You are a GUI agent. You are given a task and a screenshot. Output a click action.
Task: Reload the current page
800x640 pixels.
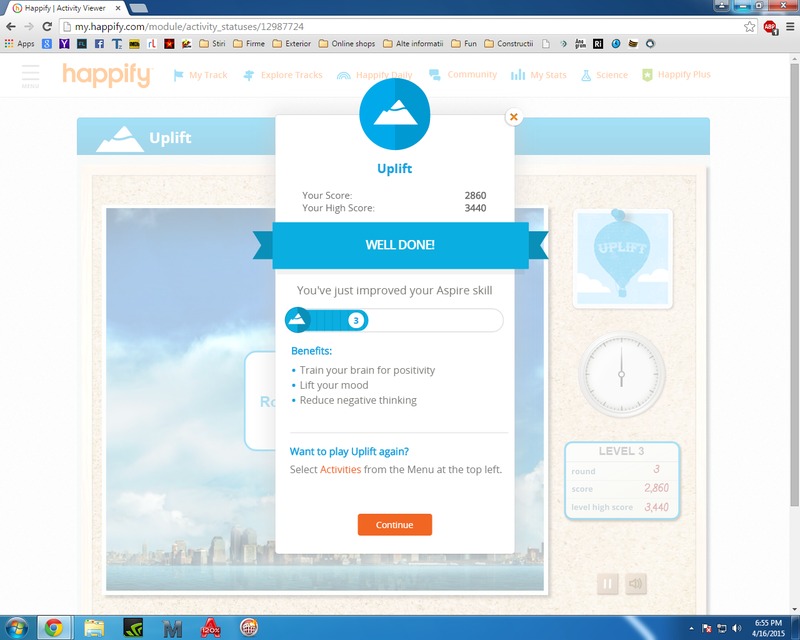(x=47, y=27)
